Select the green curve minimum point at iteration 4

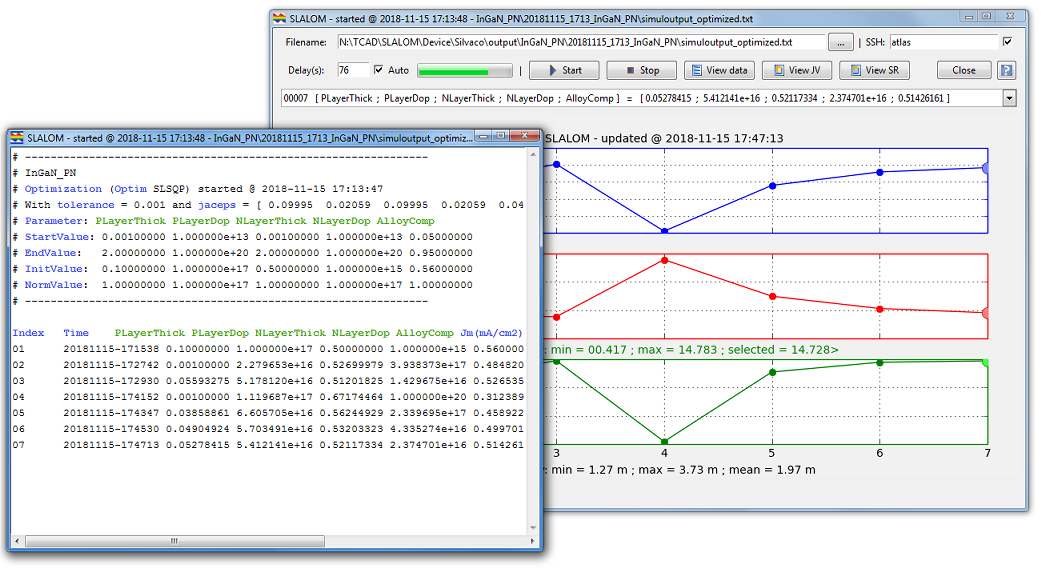point(665,441)
